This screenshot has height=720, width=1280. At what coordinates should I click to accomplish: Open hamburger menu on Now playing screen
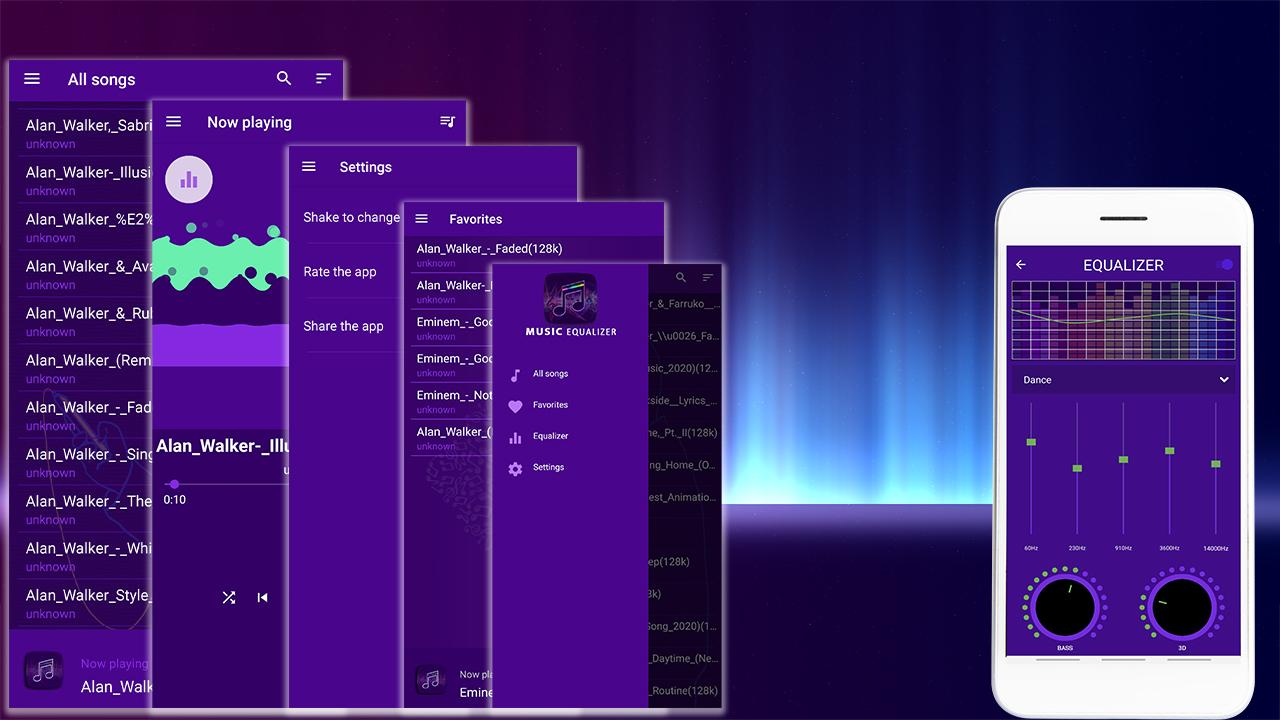174,121
